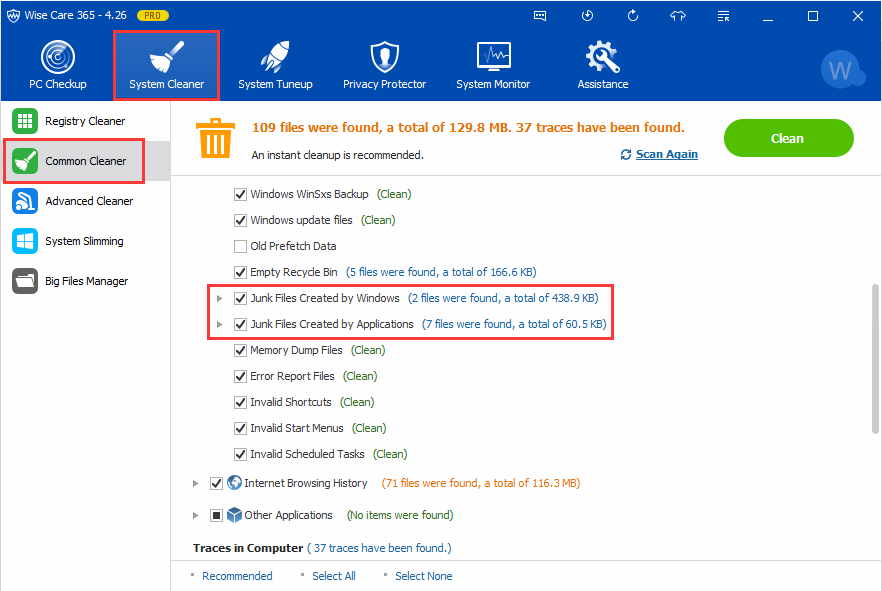The height and width of the screenshot is (591, 882).
Task: Expand Junk Files Created by Applications
Action: point(219,324)
